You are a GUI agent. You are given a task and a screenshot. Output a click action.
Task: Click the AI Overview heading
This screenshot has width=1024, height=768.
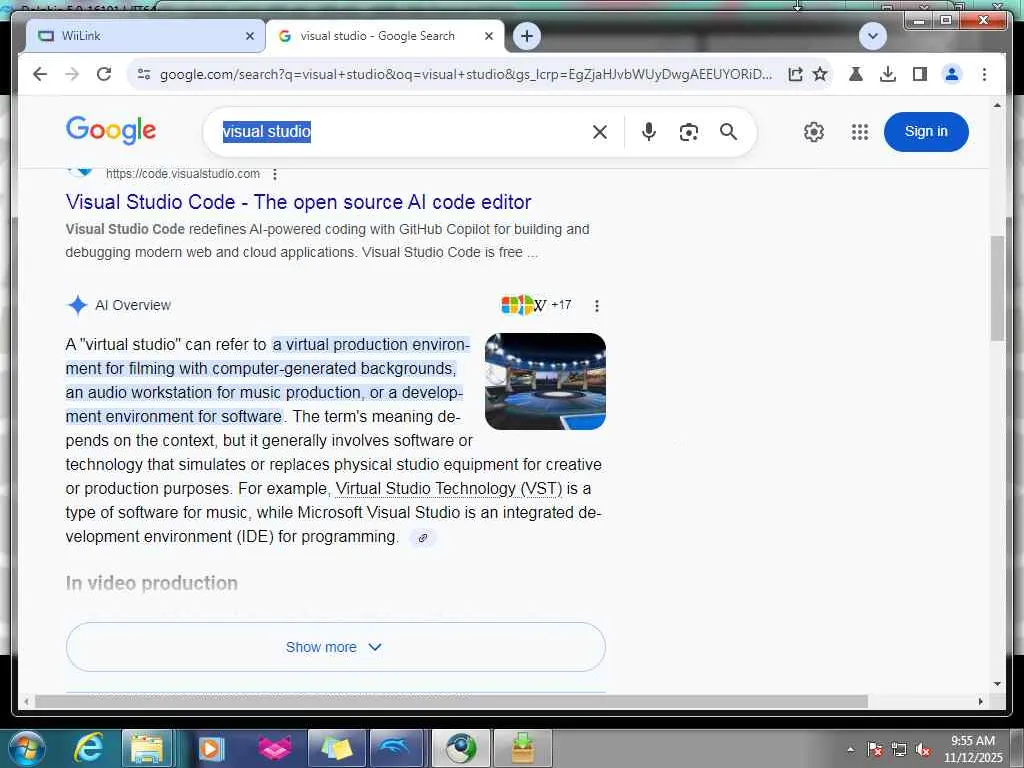click(133, 305)
